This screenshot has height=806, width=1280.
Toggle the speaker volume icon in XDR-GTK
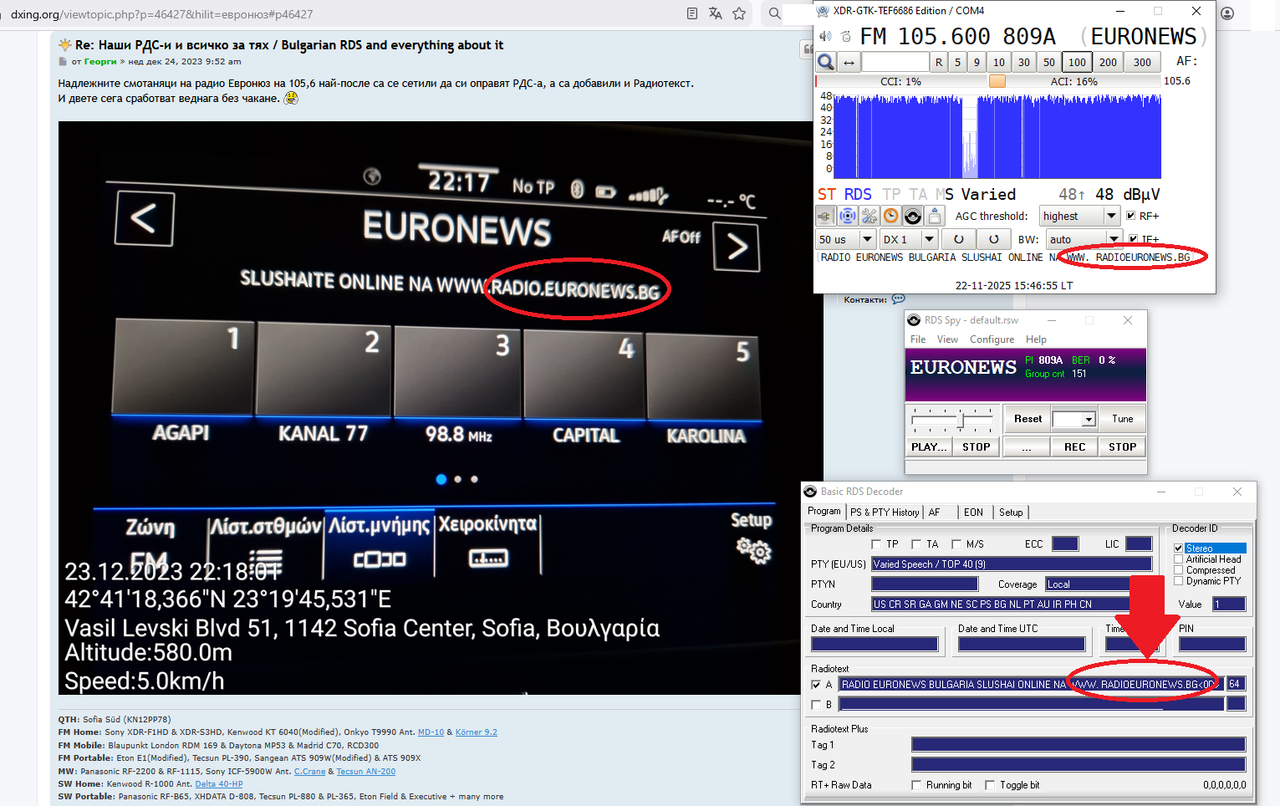(824, 36)
